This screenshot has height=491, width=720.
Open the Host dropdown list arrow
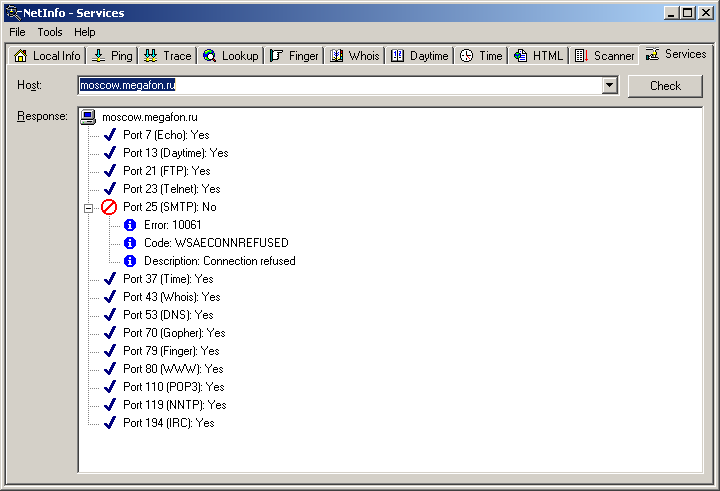click(x=609, y=85)
